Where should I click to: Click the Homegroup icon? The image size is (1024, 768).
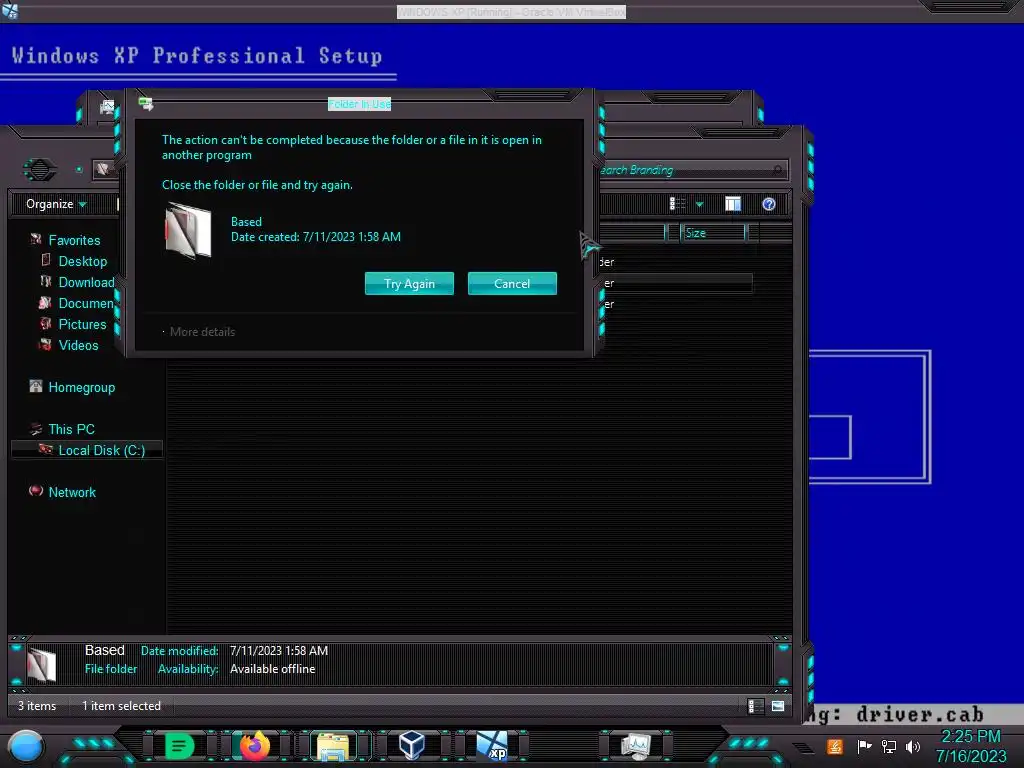(36, 386)
